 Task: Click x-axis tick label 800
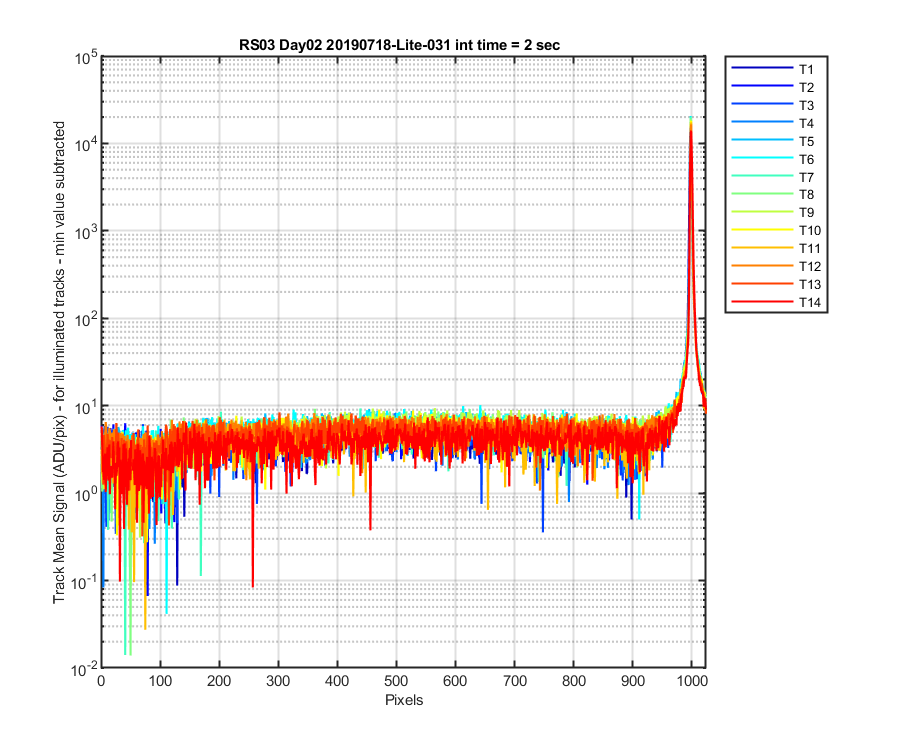pos(573,681)
